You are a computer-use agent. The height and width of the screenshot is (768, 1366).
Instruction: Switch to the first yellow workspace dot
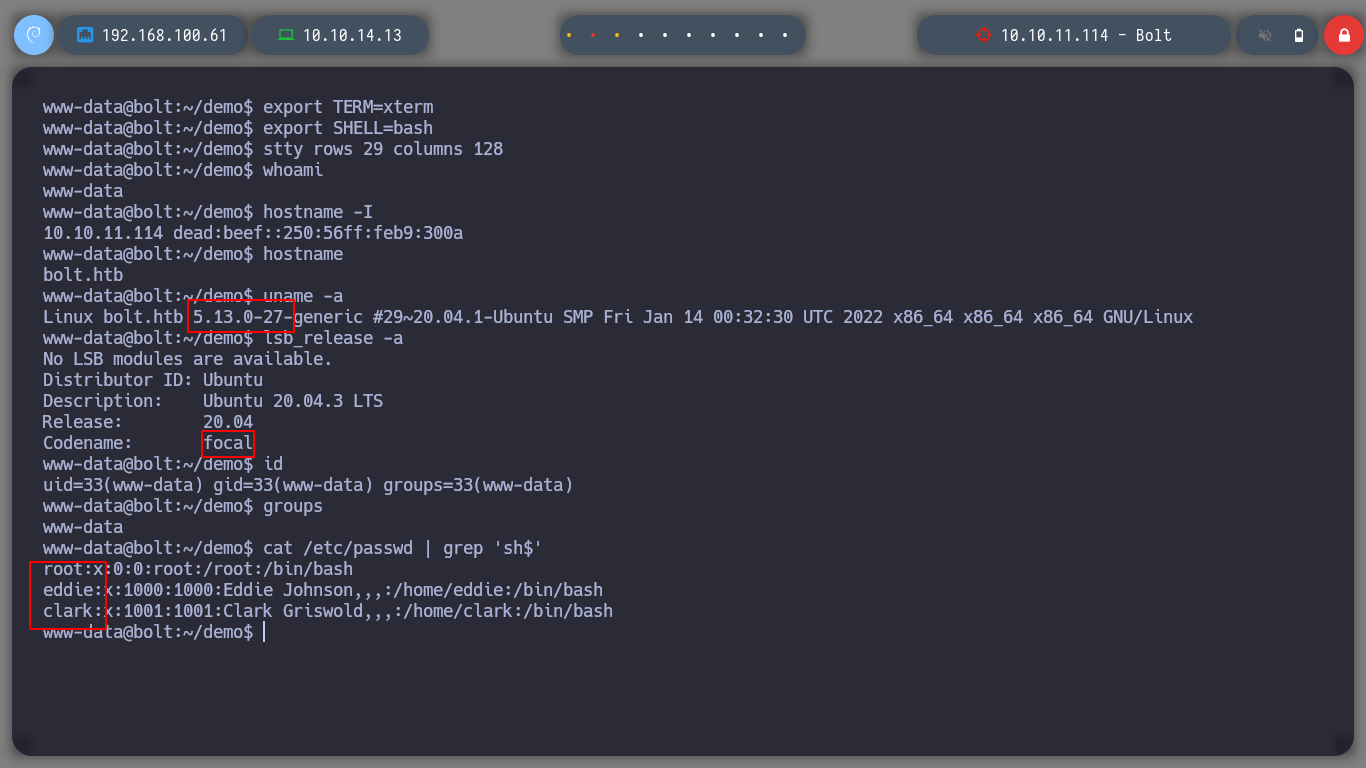click(569, 35)
